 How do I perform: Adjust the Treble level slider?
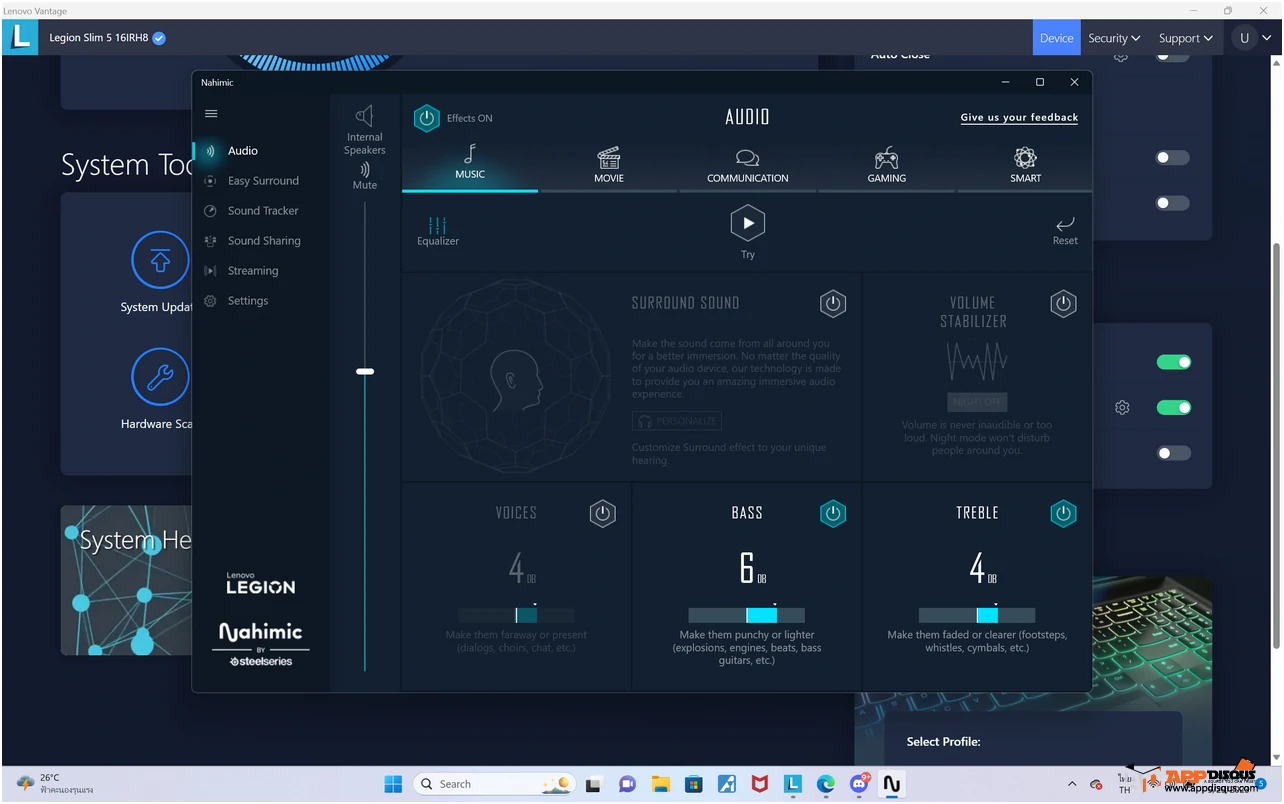click(977, 615)
